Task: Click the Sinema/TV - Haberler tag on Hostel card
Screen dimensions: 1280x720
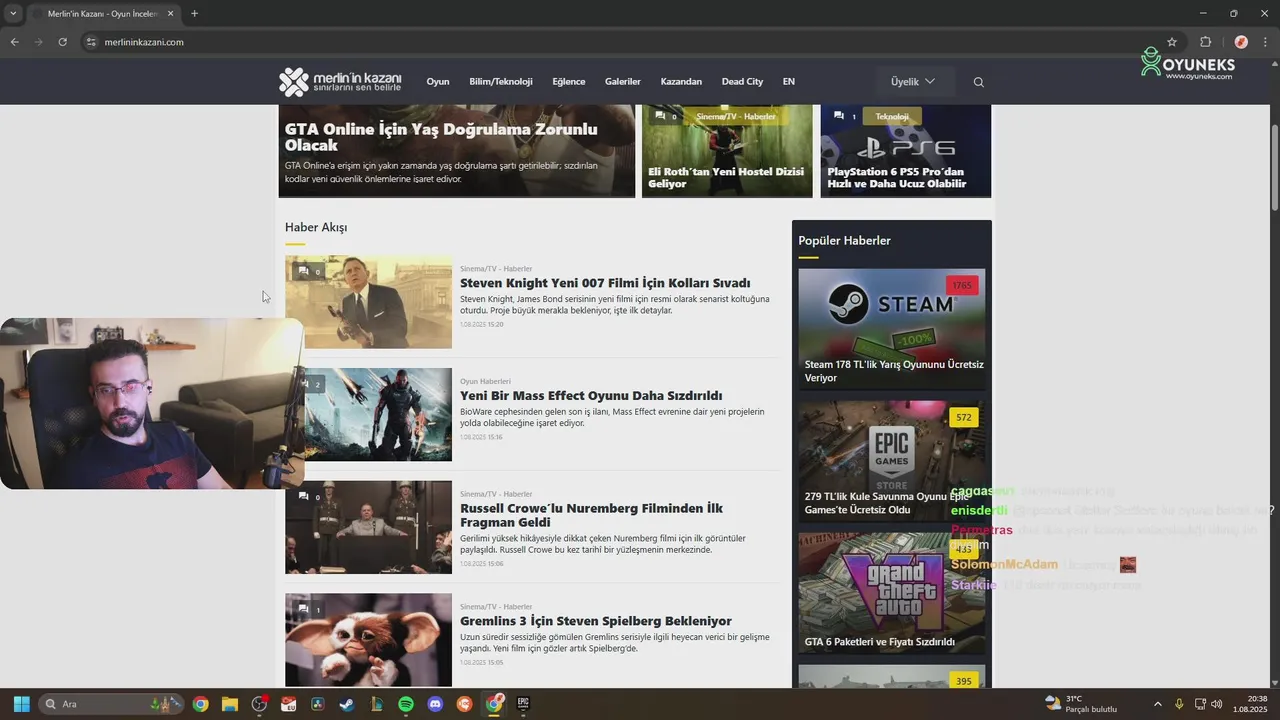Action: coord(736,117)
